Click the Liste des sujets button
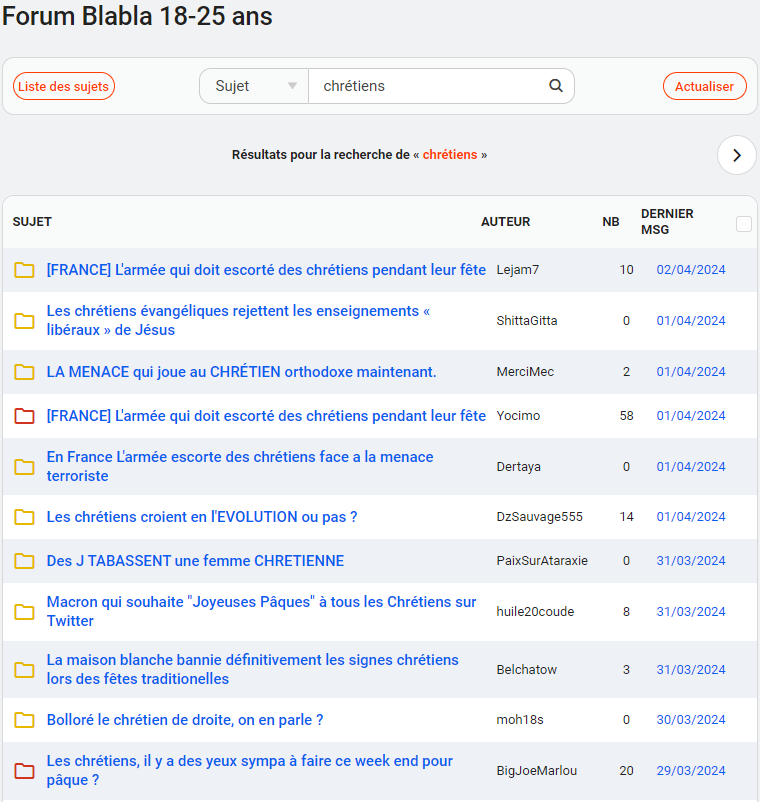Image resolution: width=760 pixels, height=802 pixels. click(x=64, y=87)
